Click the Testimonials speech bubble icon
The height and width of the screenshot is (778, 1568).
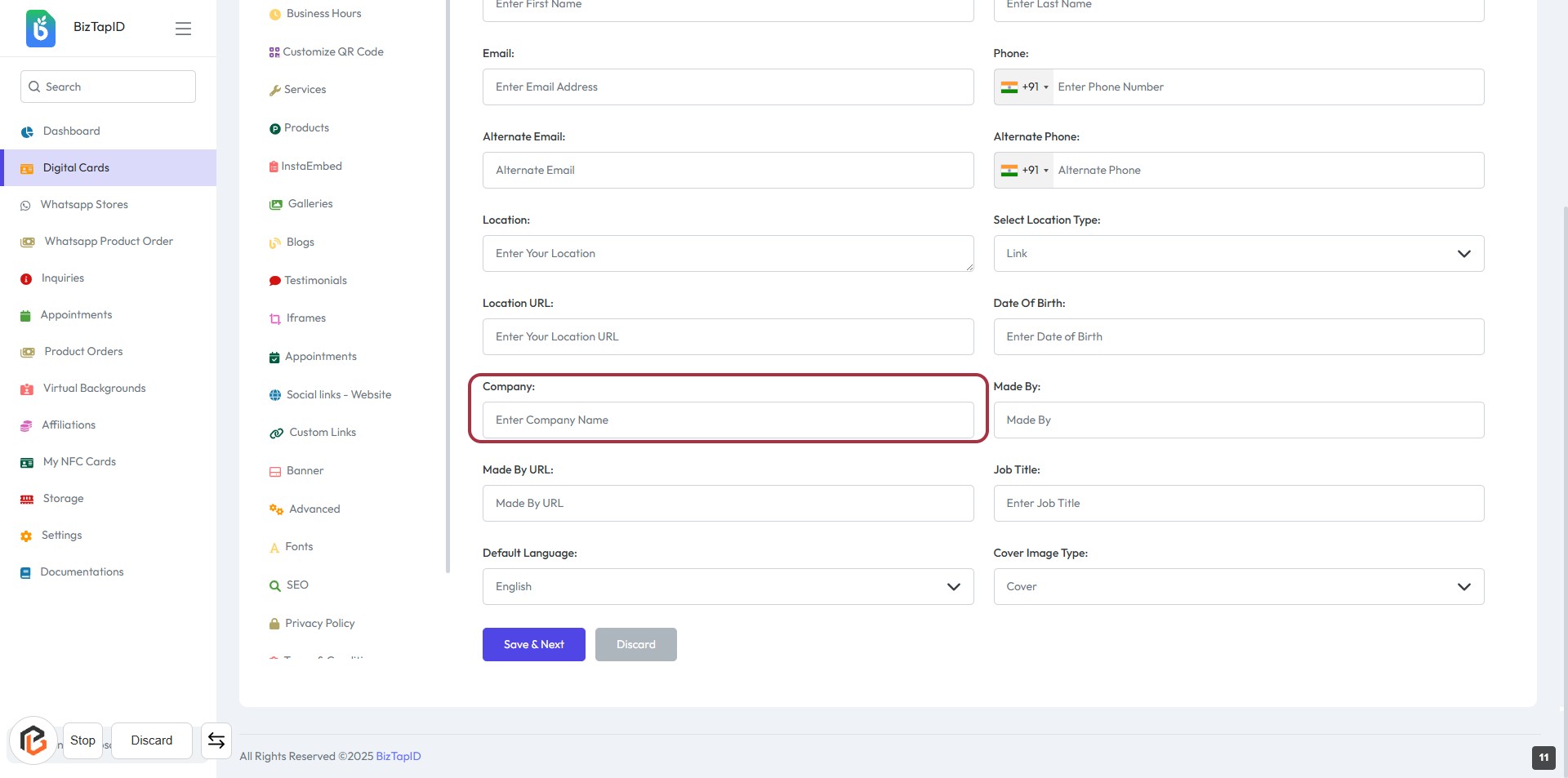(x=274, y=281)
